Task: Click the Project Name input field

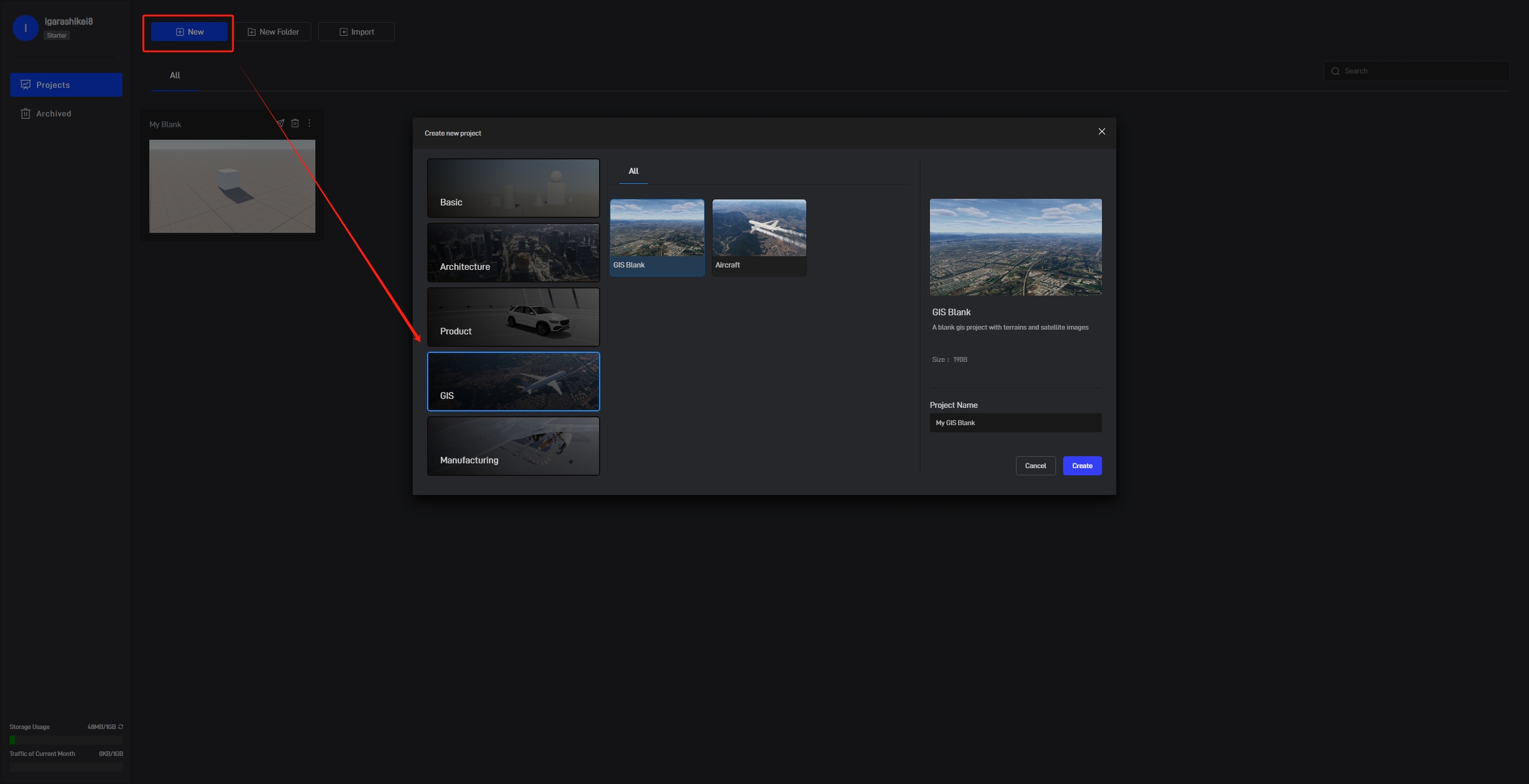Action: (1016, 423)
